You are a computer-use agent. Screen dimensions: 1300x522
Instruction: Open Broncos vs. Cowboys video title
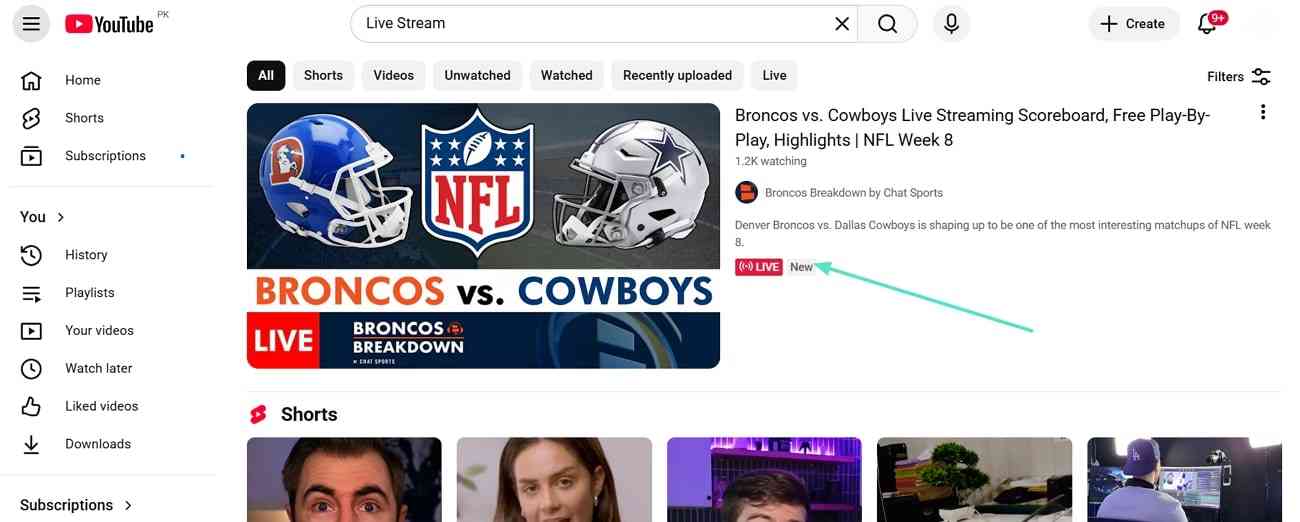coord(972,127)
